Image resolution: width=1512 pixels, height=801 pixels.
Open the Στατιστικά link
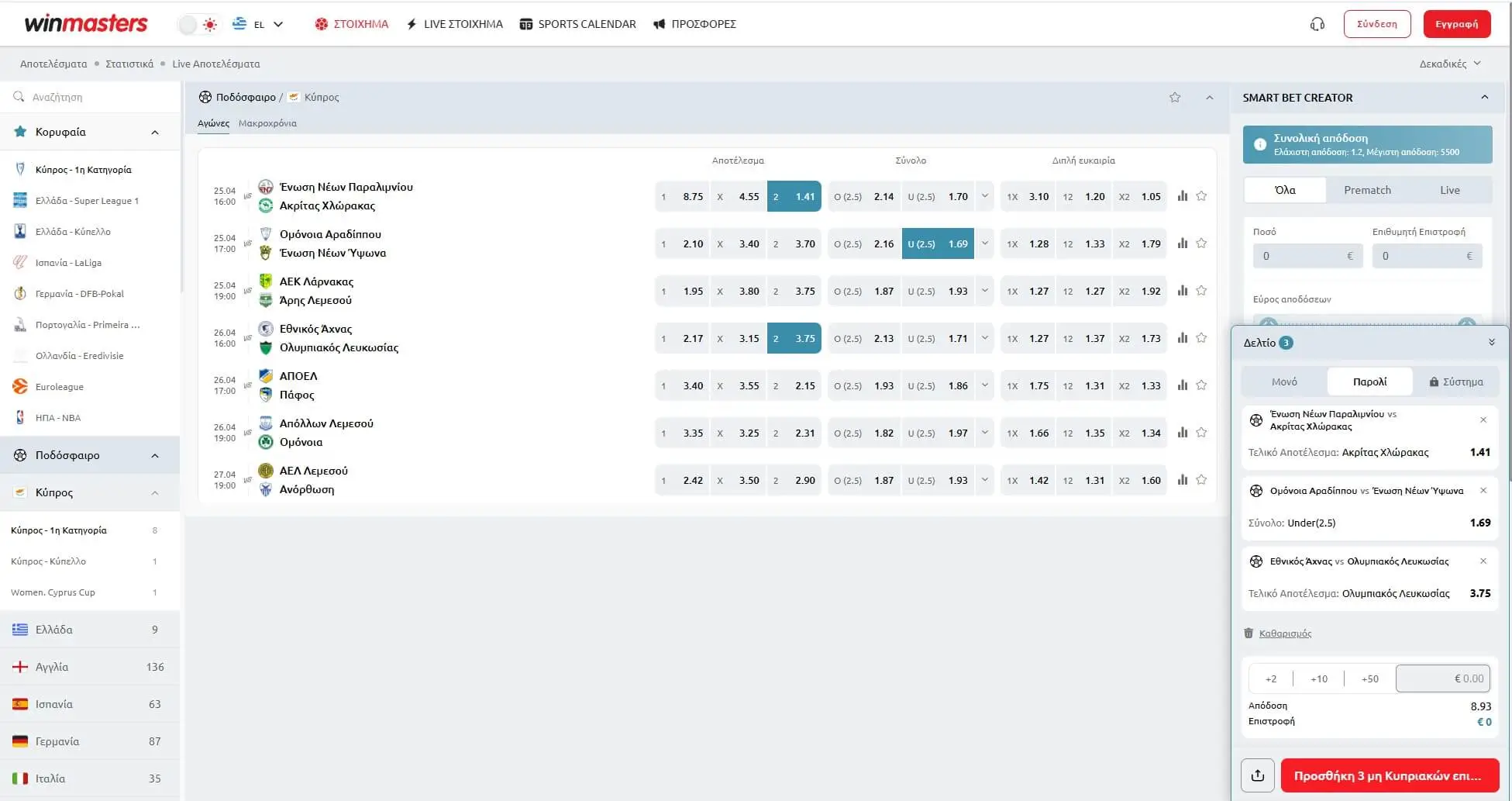[129, 64]
